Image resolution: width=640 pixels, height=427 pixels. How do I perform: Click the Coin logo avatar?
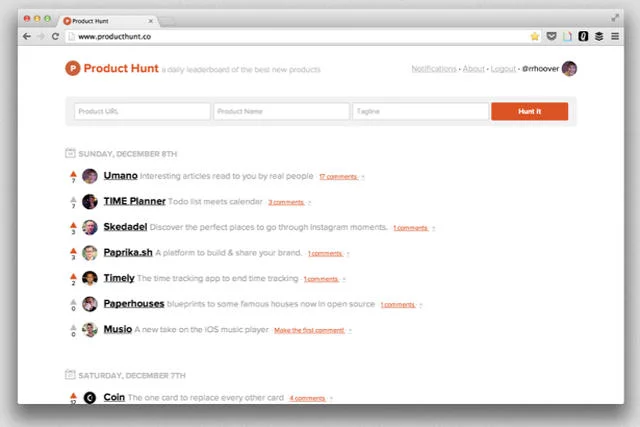coord(90,397)
